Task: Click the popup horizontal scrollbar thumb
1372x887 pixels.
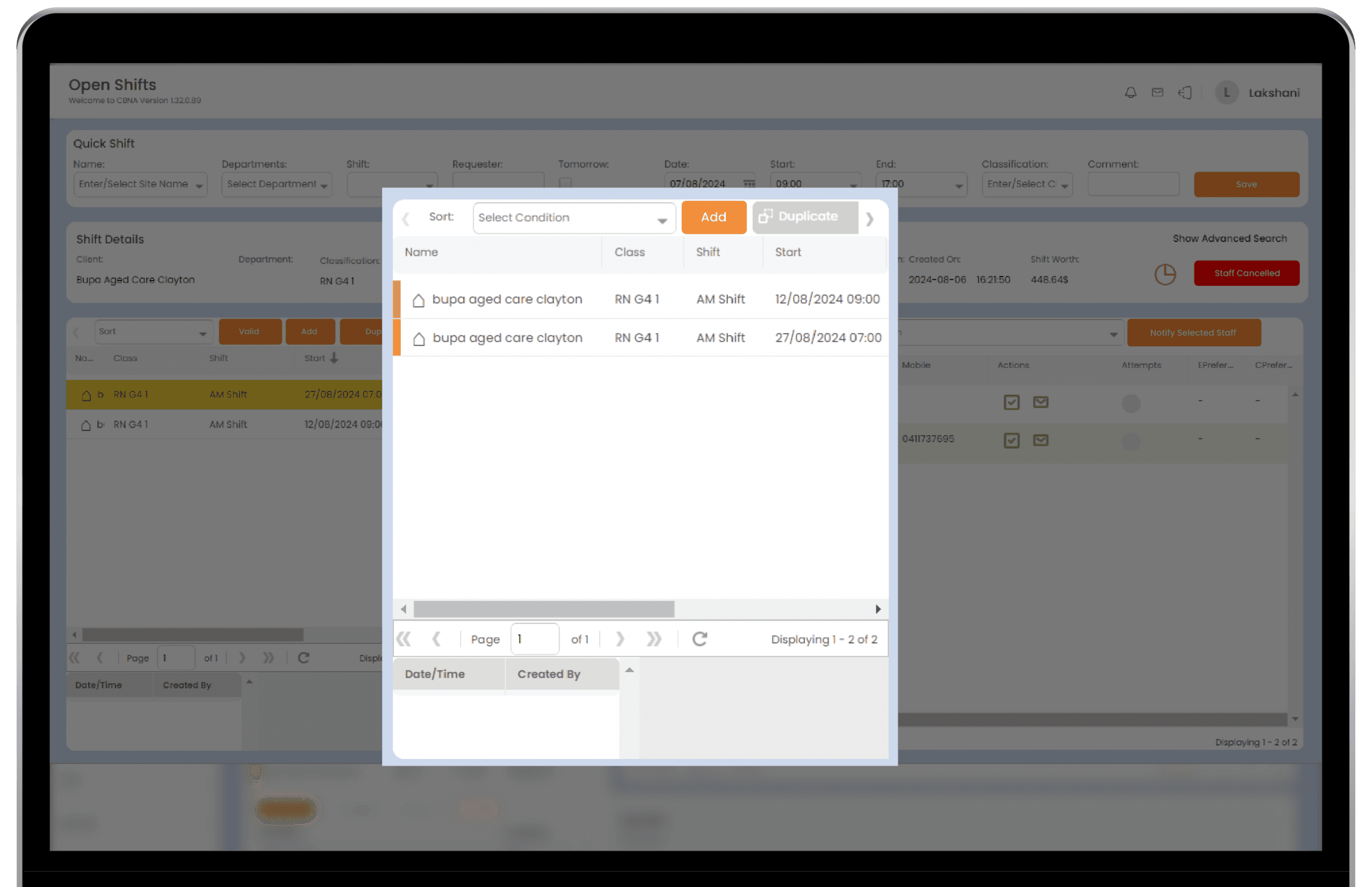Action: click(543, 609)
